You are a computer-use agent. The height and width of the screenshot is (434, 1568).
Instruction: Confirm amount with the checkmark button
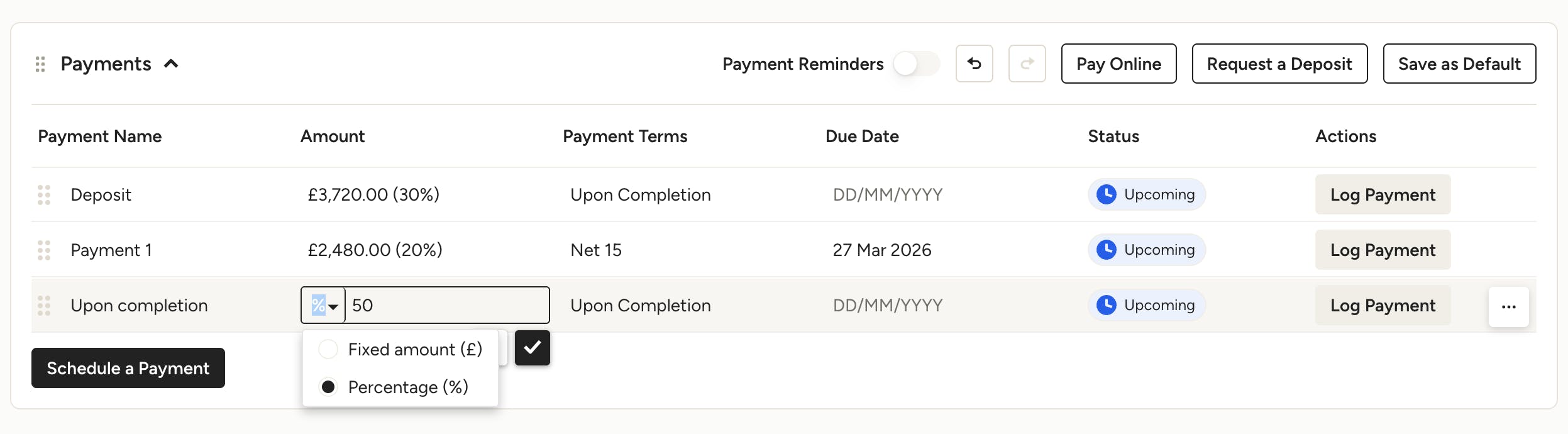532,348
